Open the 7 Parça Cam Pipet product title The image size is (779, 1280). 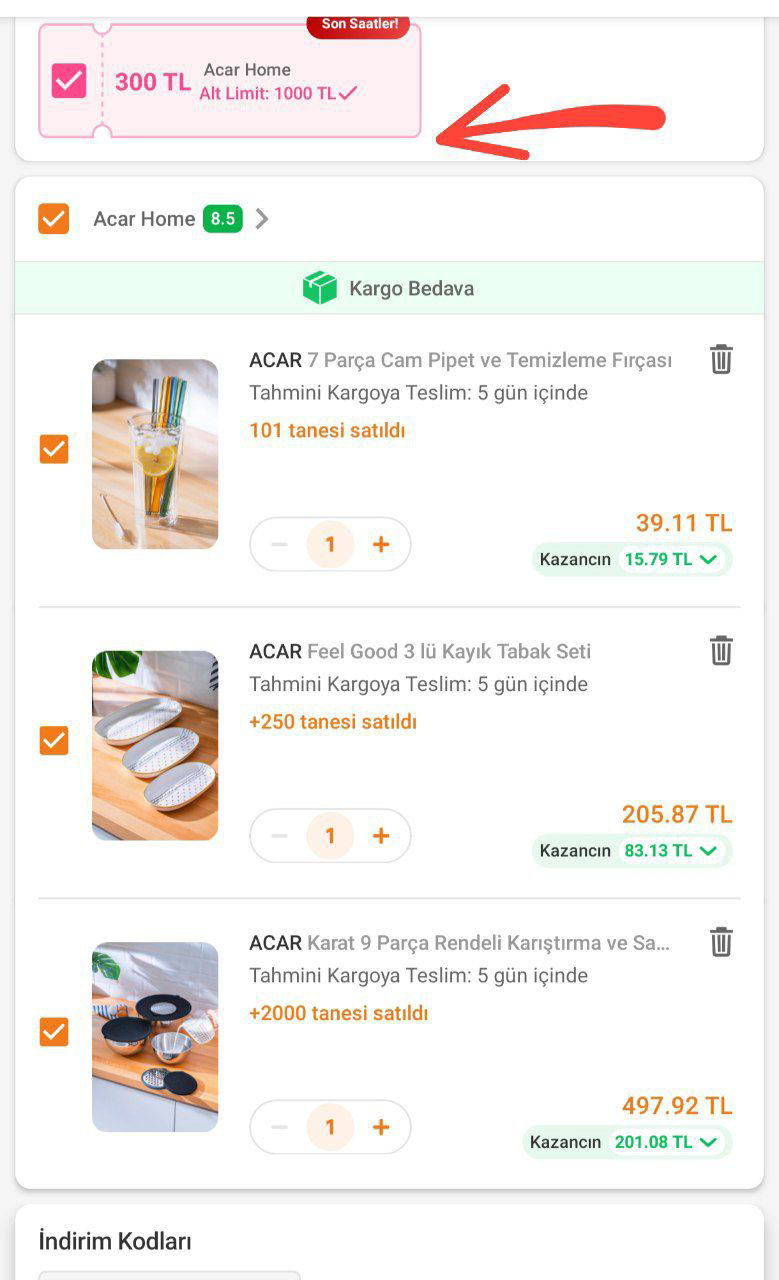tap(460, 360)
